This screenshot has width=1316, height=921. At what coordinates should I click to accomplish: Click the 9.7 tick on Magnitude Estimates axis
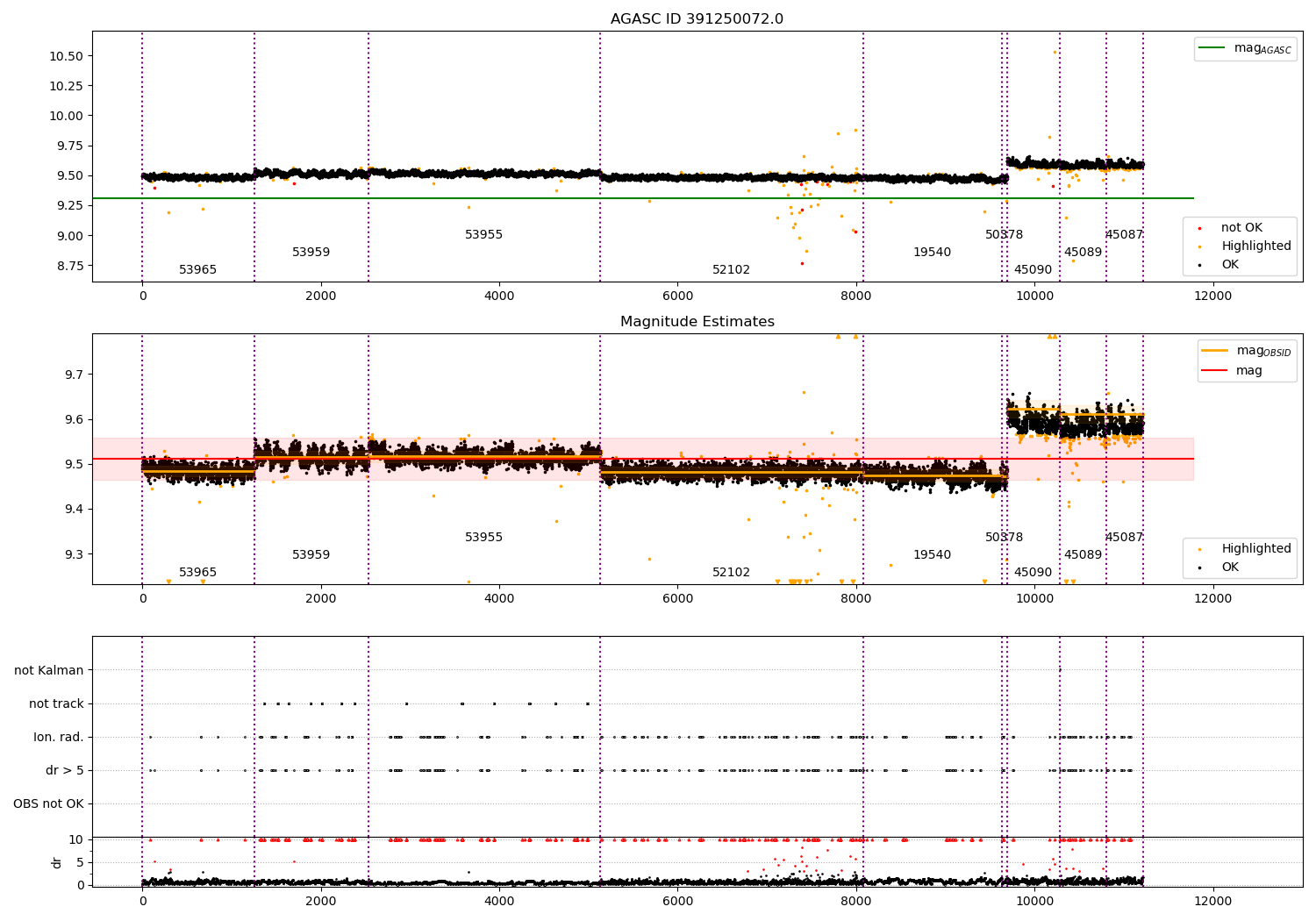74,375
